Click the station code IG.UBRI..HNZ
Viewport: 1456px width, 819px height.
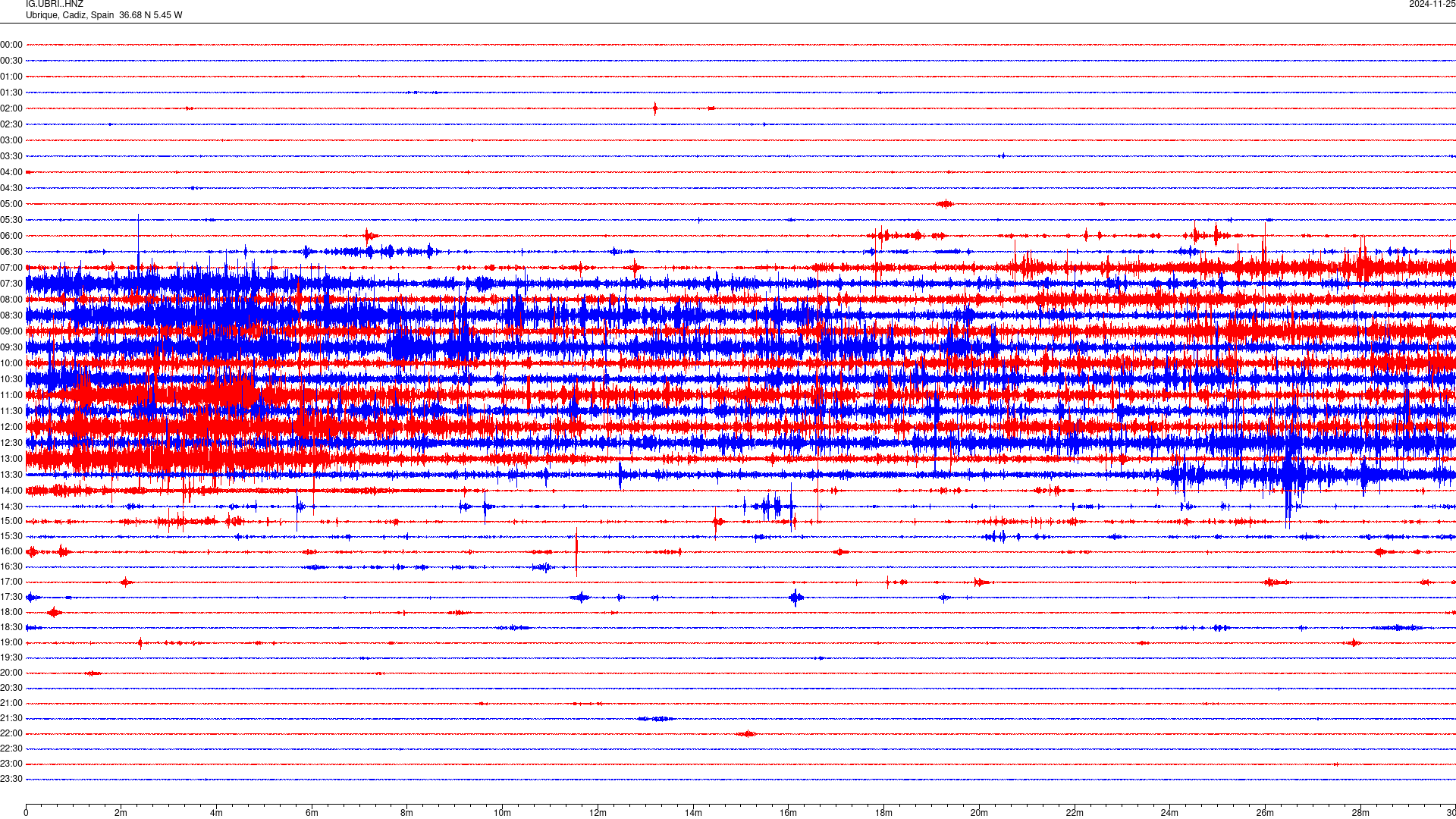(55, 4)
